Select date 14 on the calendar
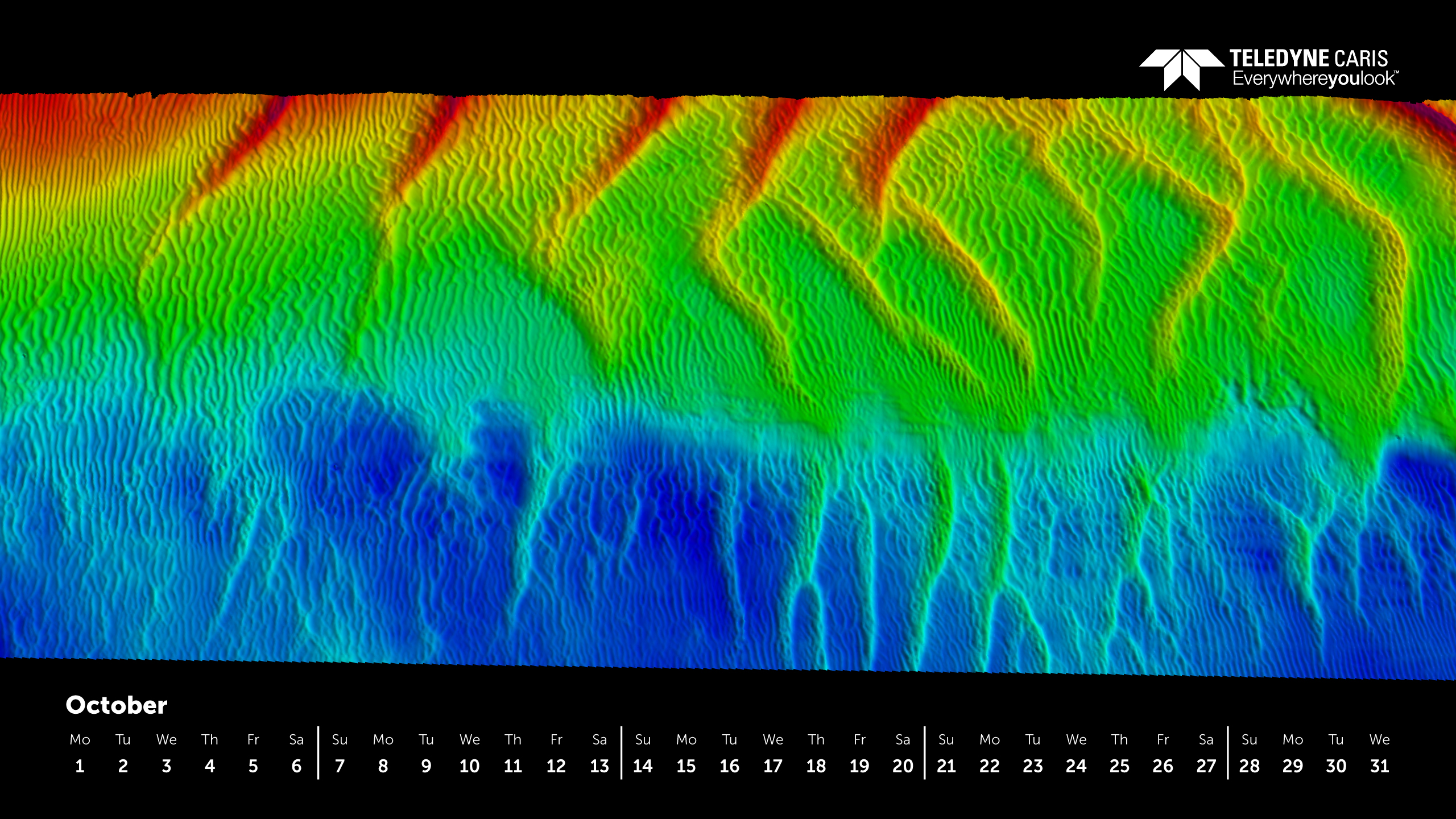Screen dimensions: 1456x819 pos(643,766)
